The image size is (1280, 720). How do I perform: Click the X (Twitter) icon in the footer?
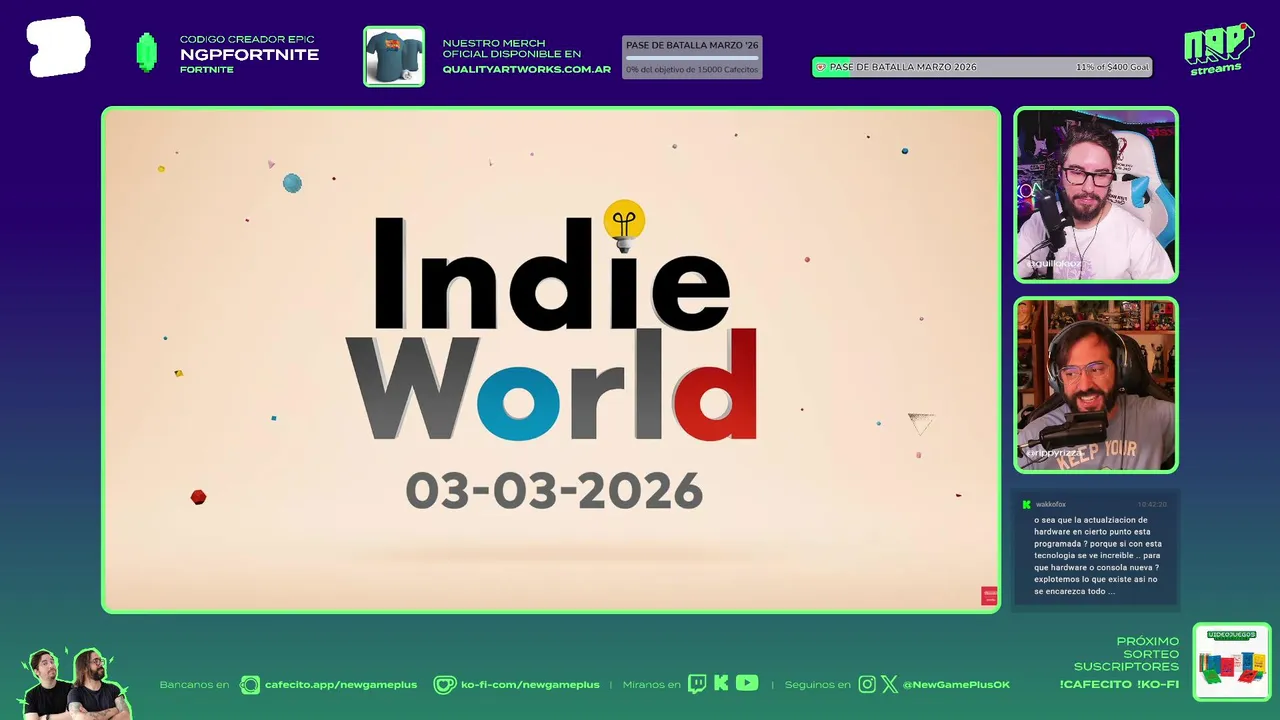(x=889, y=684)
